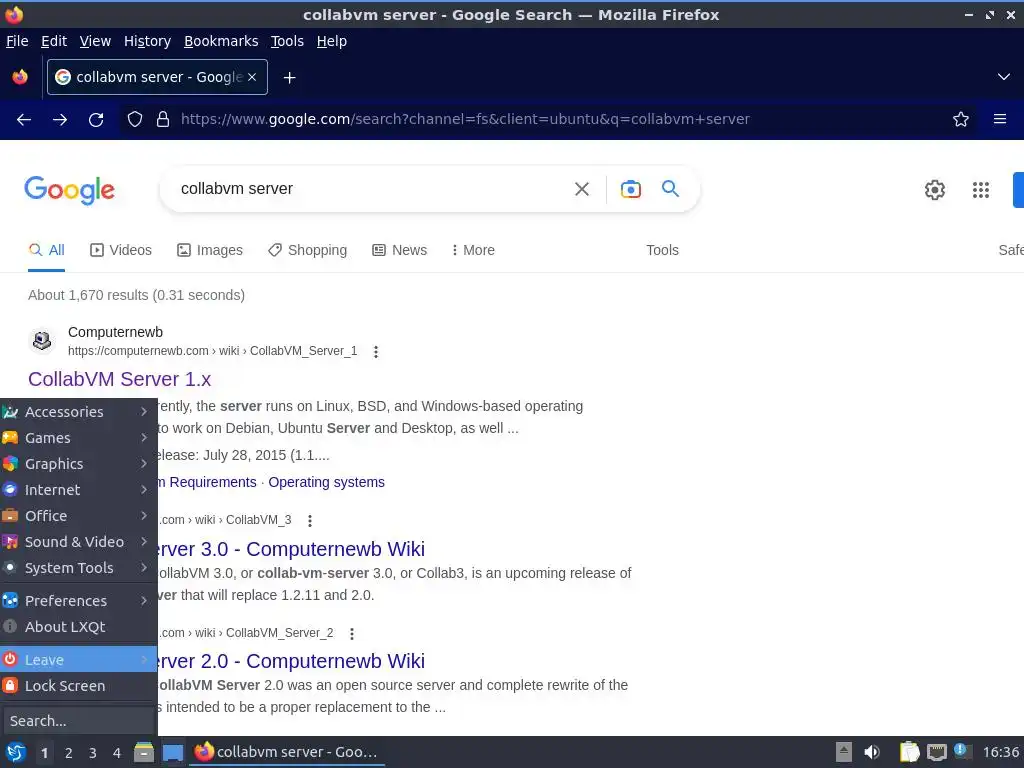Open options dots for CollabVM_Server_2 result

coord(351,633)
